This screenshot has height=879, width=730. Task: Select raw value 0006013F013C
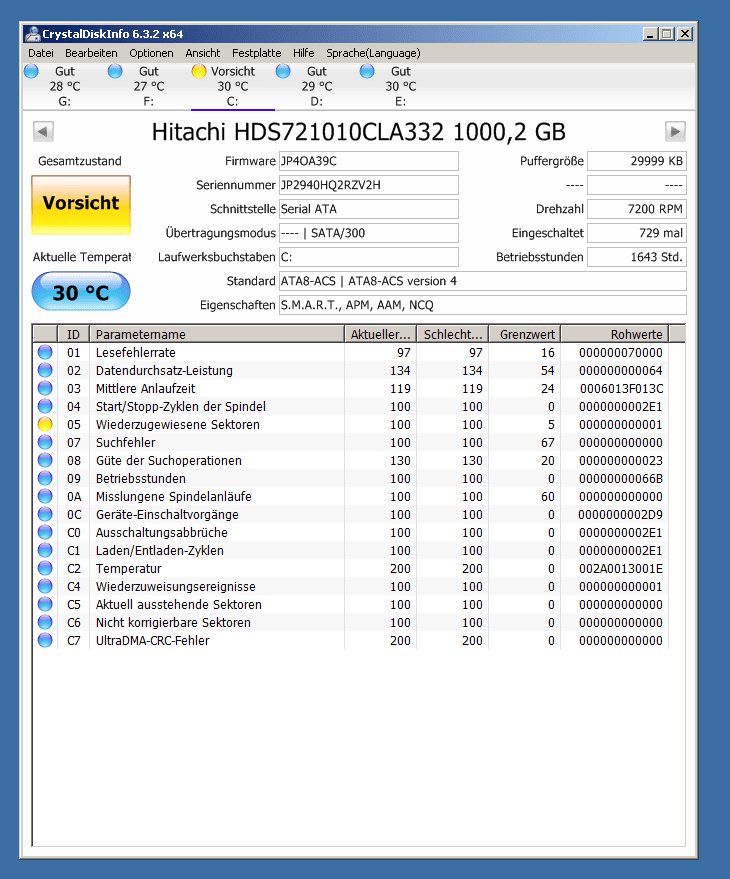tap(621, 388)
